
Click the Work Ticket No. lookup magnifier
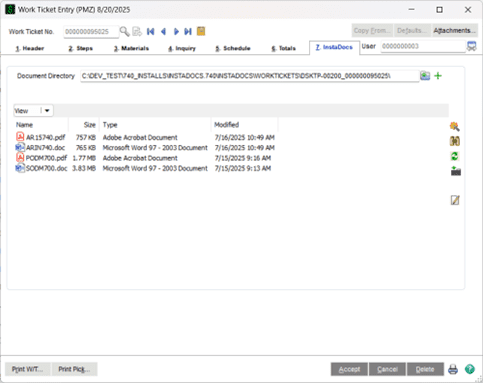124,31
